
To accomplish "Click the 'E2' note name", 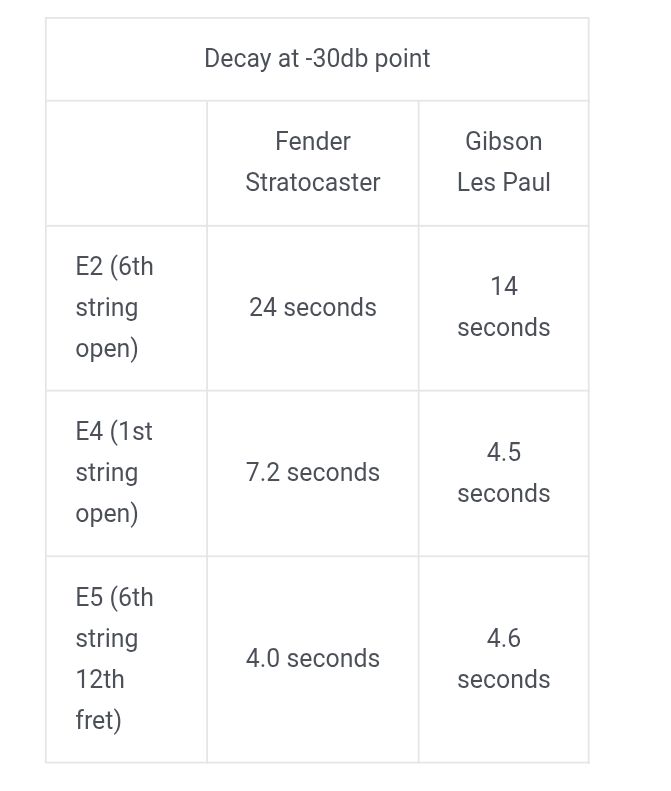I will [89, 266].
